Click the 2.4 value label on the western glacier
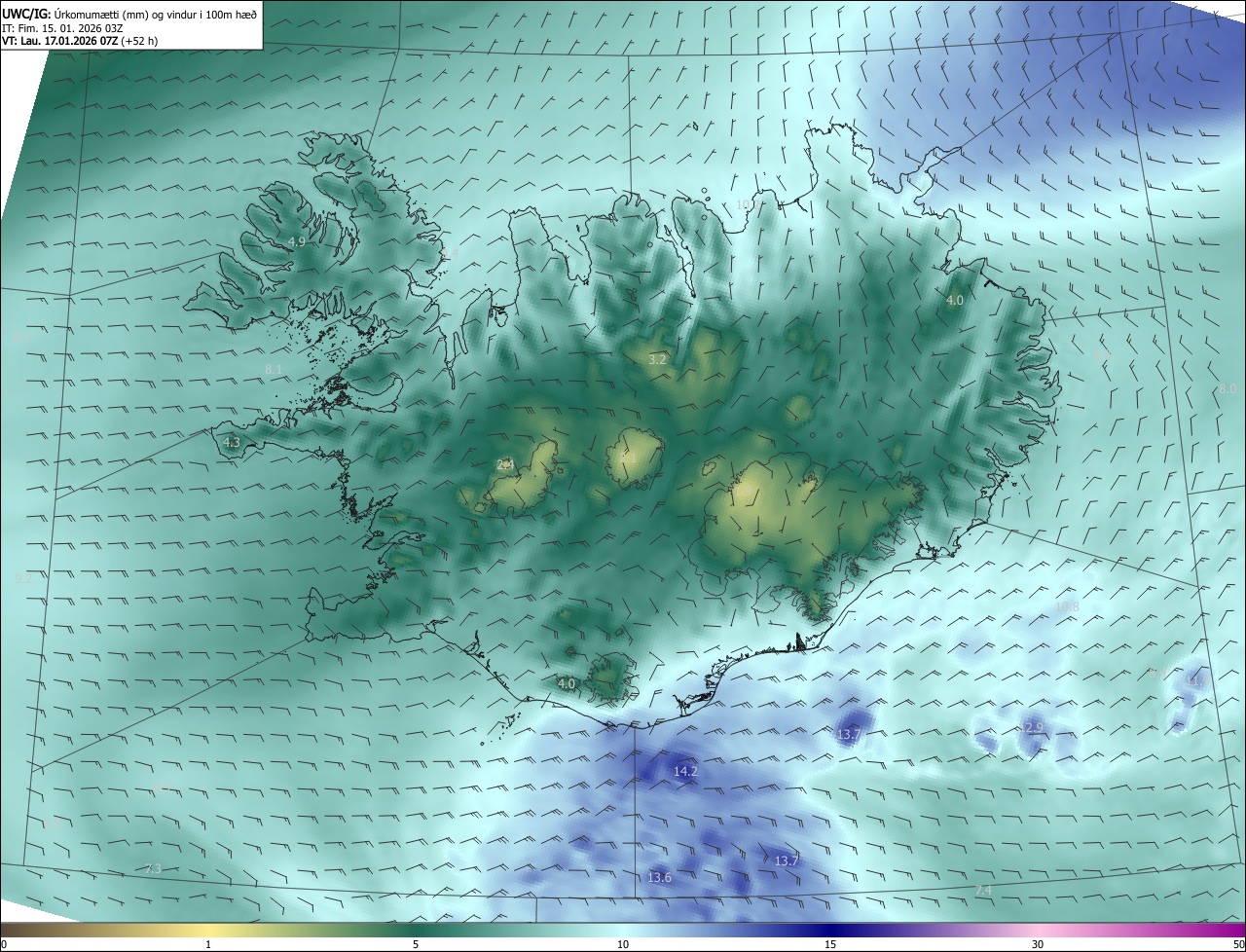 click(504, 464)
